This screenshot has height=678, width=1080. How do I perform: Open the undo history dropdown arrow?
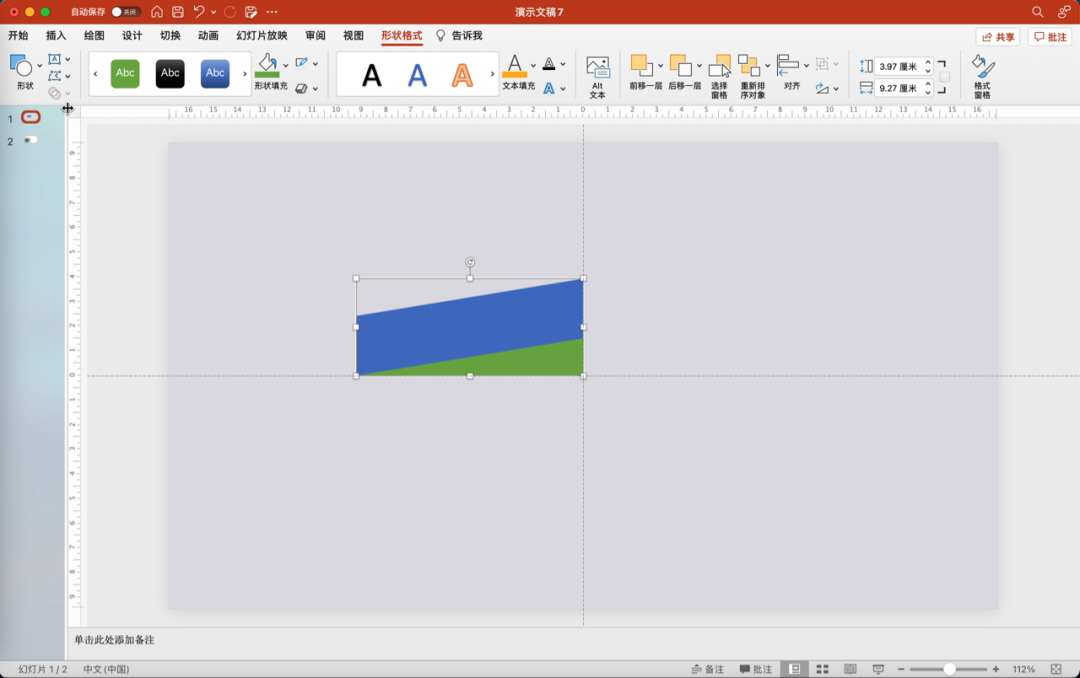(x=214, y=12)
